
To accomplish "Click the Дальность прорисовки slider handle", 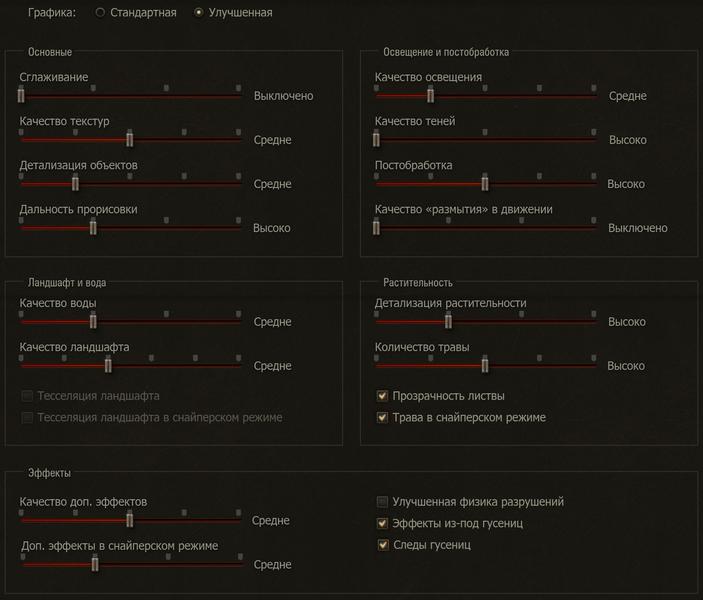I will pyautogui.click(x=93, y=227).
